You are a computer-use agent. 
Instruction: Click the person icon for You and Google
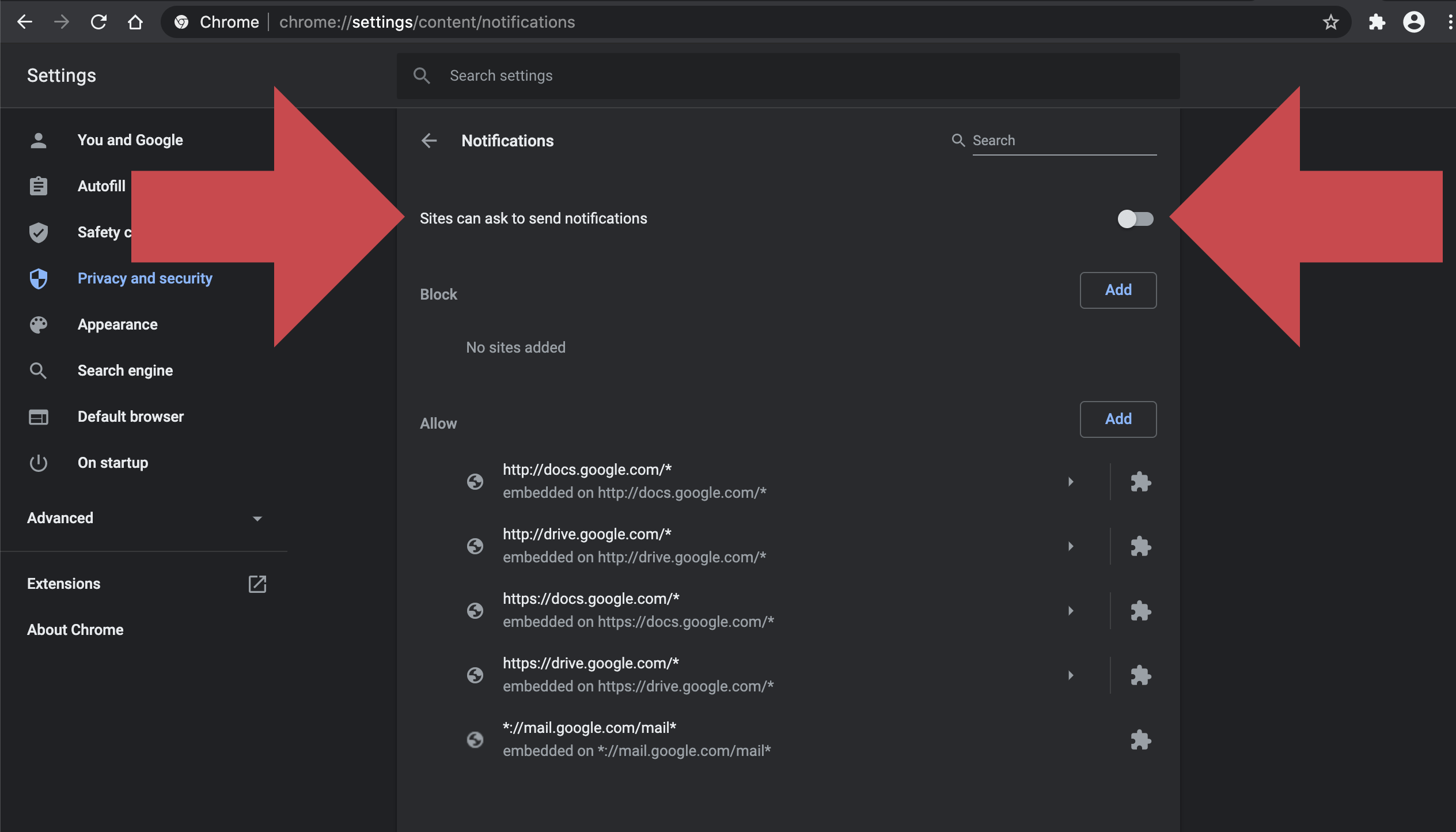[x=39, y=141]
